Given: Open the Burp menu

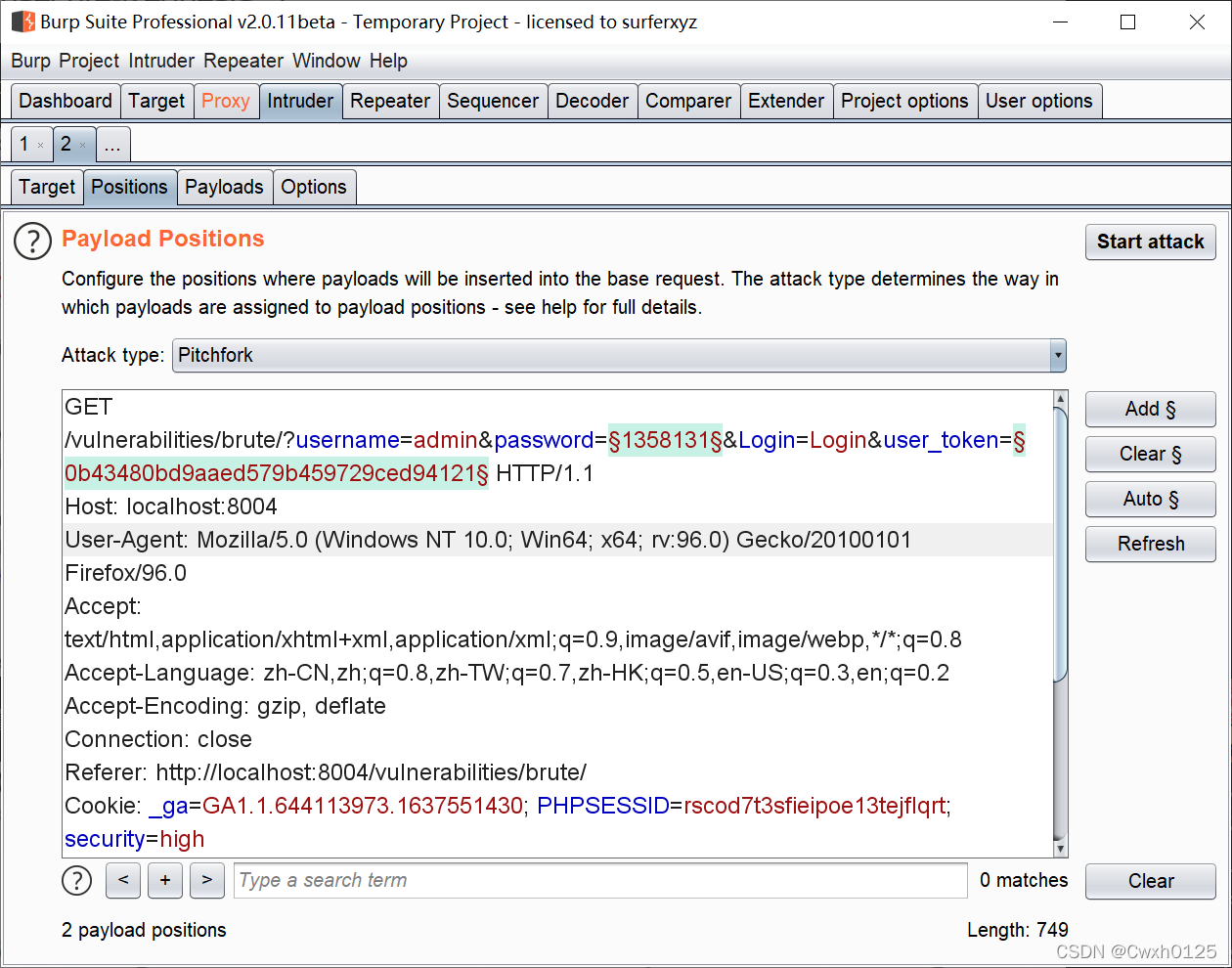Looking at the screenshot, I should [30, 61].
